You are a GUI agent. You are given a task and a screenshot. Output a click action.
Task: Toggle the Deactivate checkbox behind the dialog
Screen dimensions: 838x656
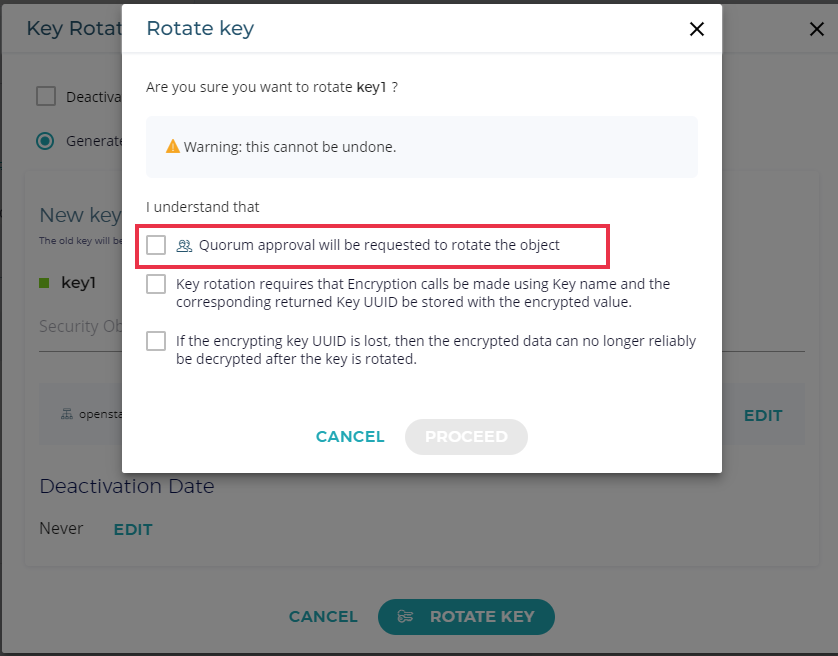[x=46, y=96]
